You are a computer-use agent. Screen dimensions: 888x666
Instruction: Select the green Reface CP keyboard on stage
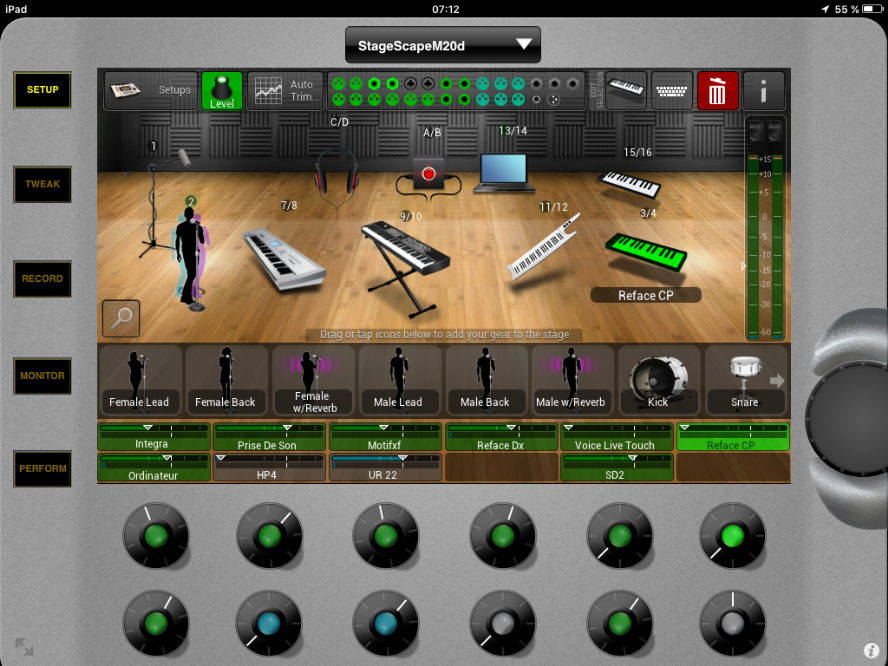[x=646, y=250]
